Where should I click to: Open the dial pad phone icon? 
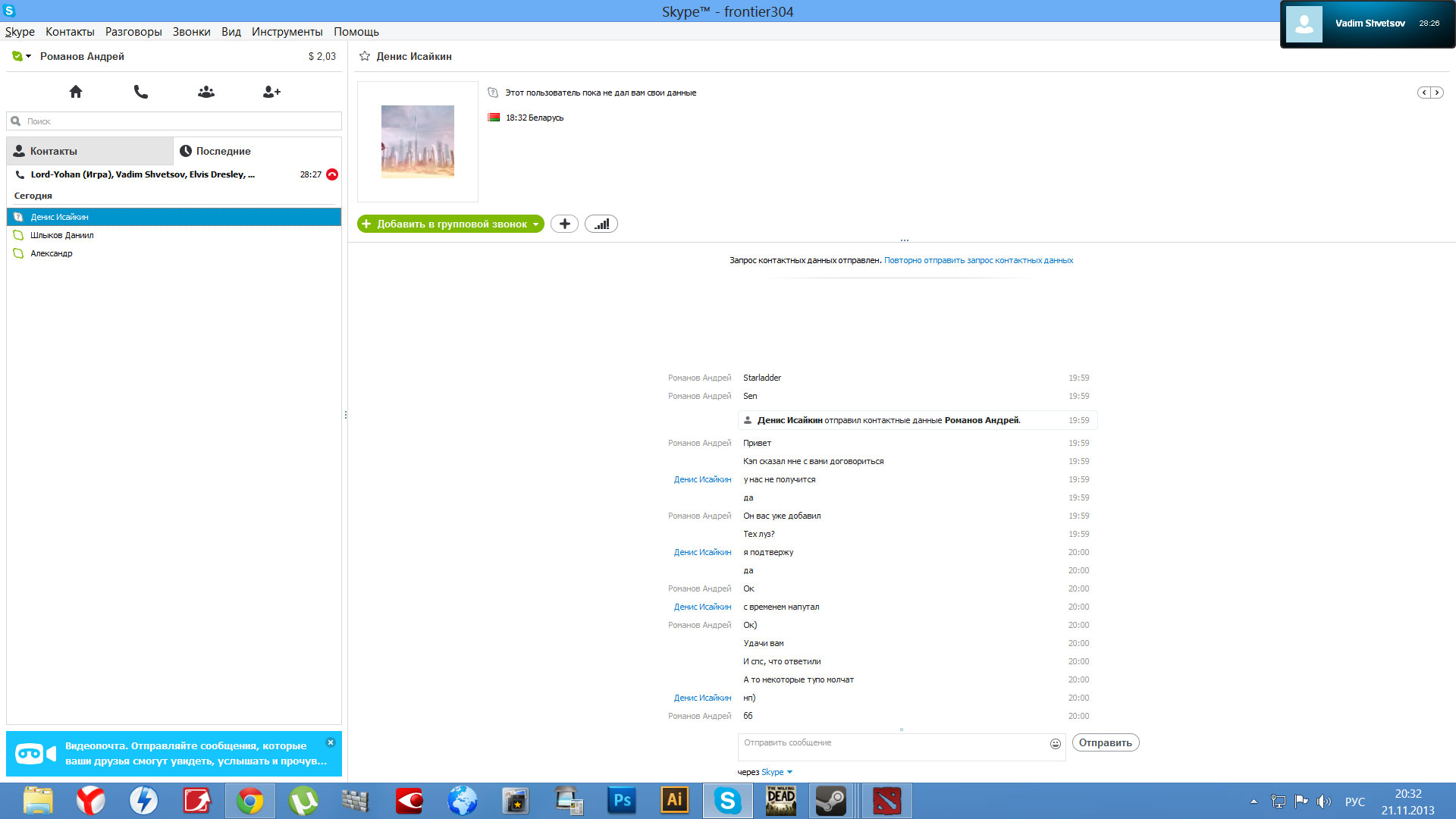tap(141, 92)
